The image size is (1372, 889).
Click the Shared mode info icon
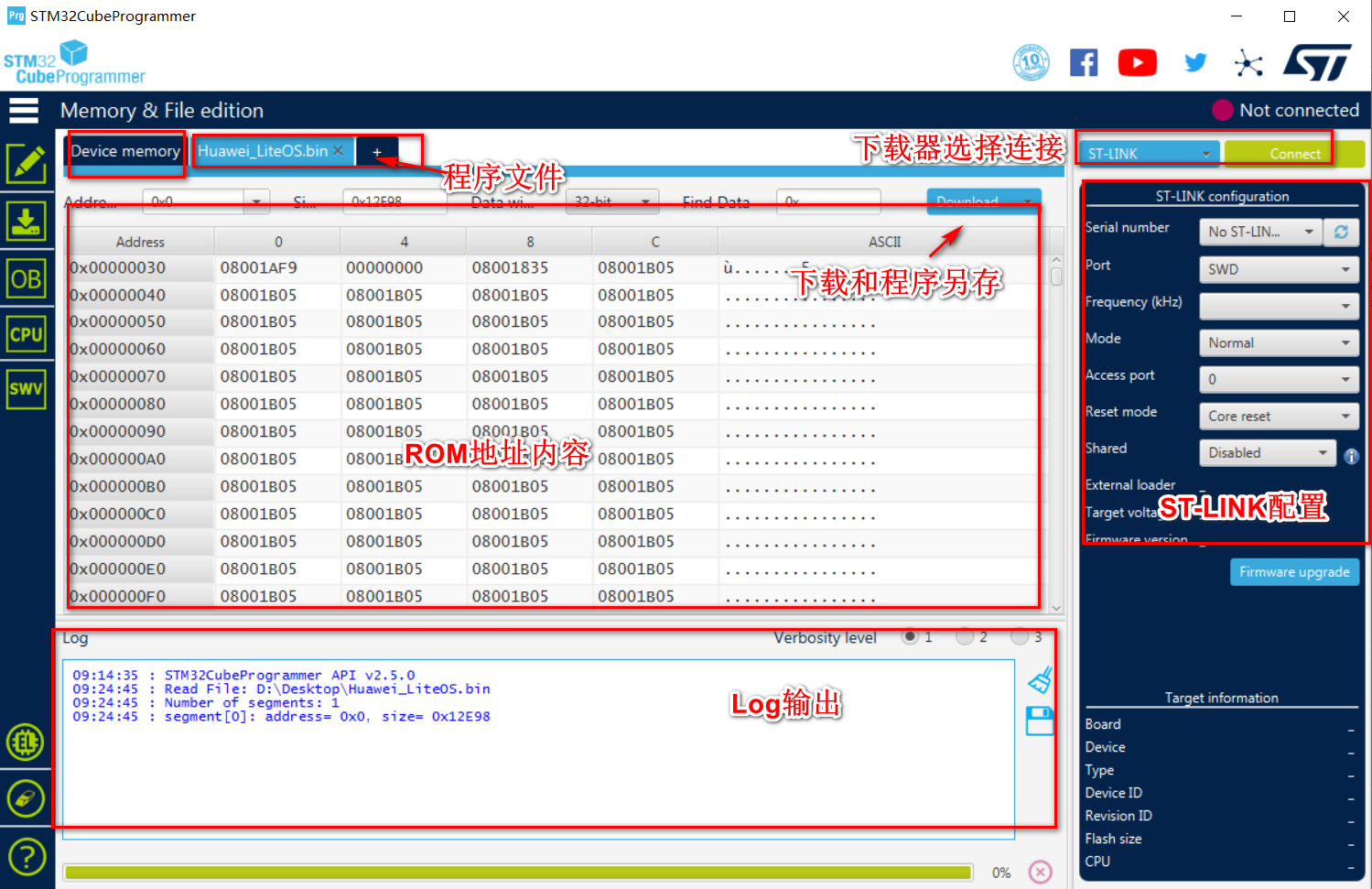pos(1351,456)
